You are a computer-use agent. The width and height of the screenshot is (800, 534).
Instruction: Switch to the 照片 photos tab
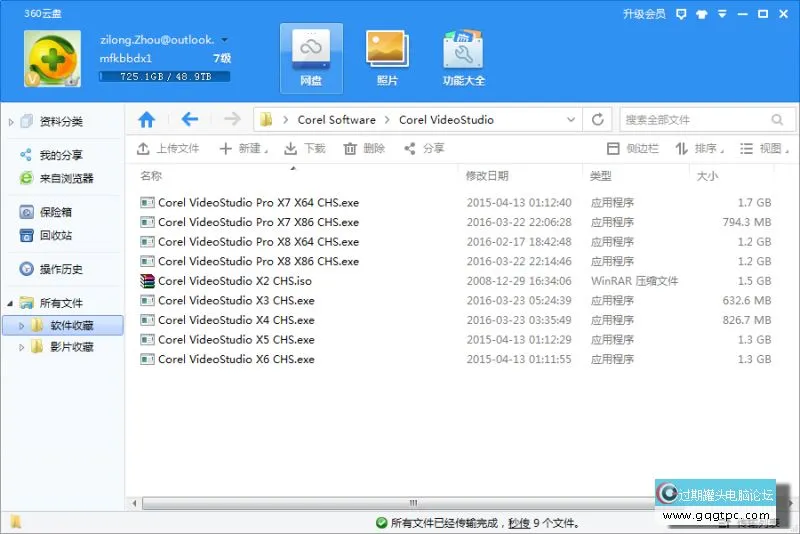(387, 58)
